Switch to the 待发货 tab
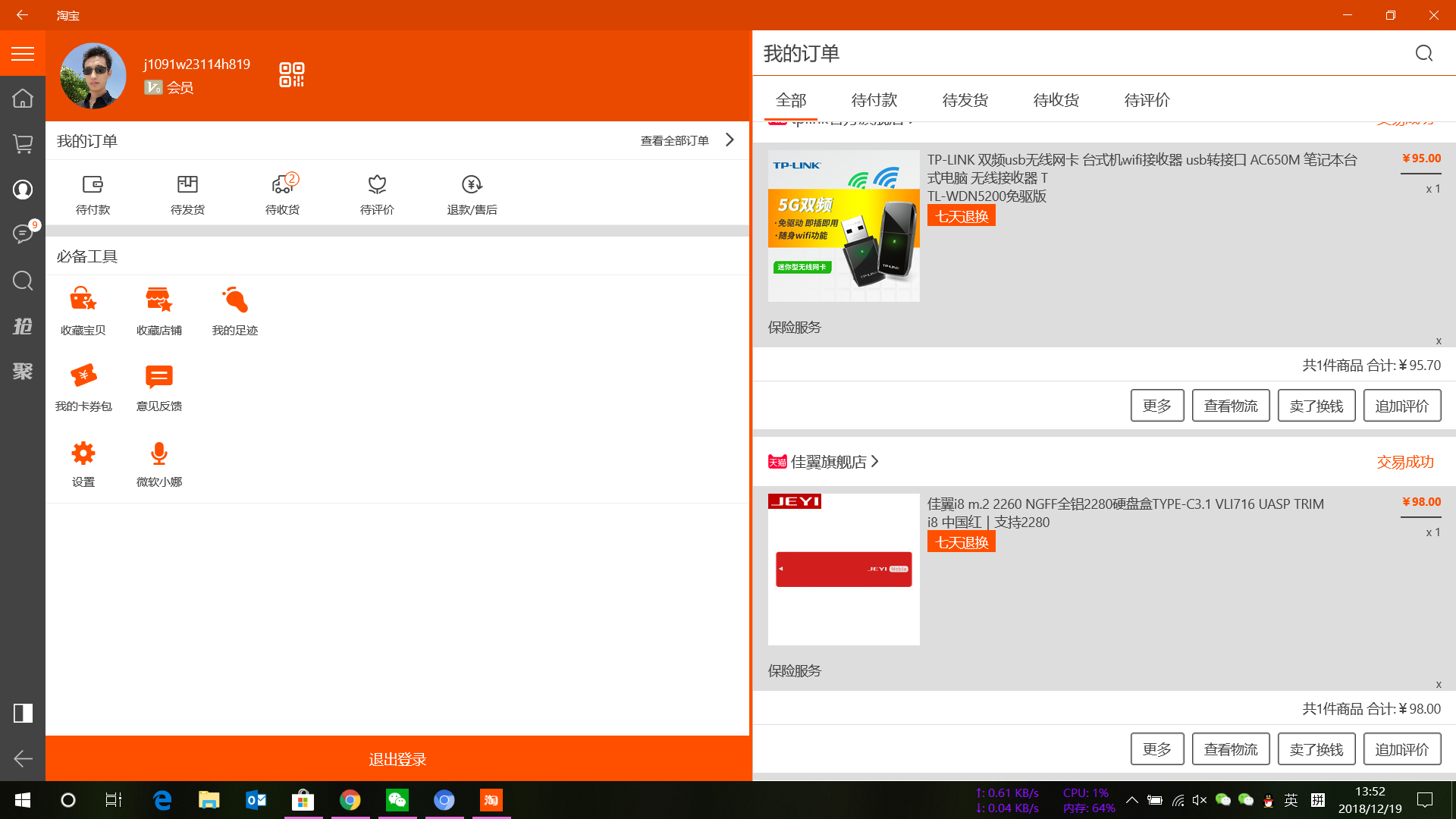 tap(965, 100)
